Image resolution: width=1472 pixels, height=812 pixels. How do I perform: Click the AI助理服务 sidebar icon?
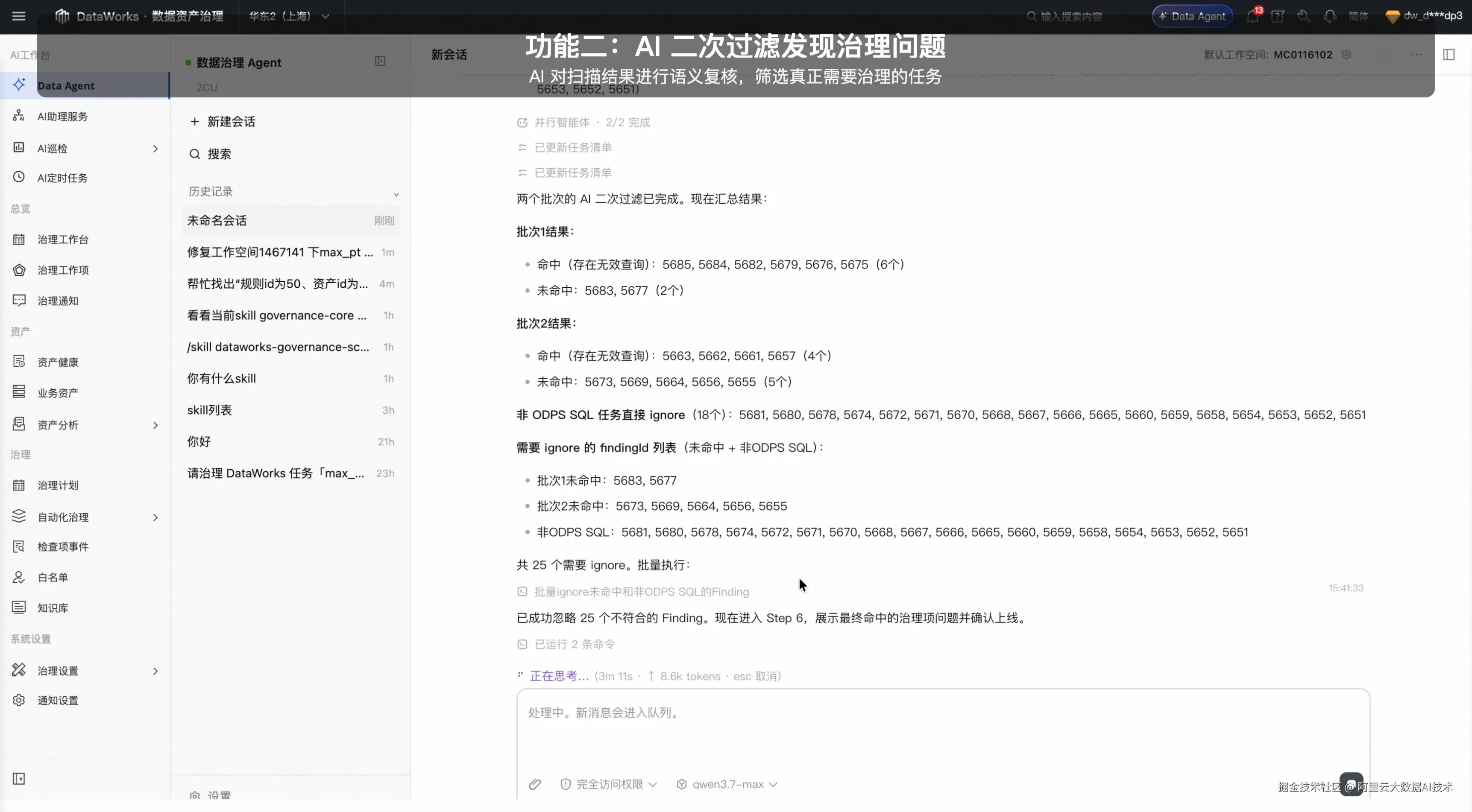click(19, 116)
